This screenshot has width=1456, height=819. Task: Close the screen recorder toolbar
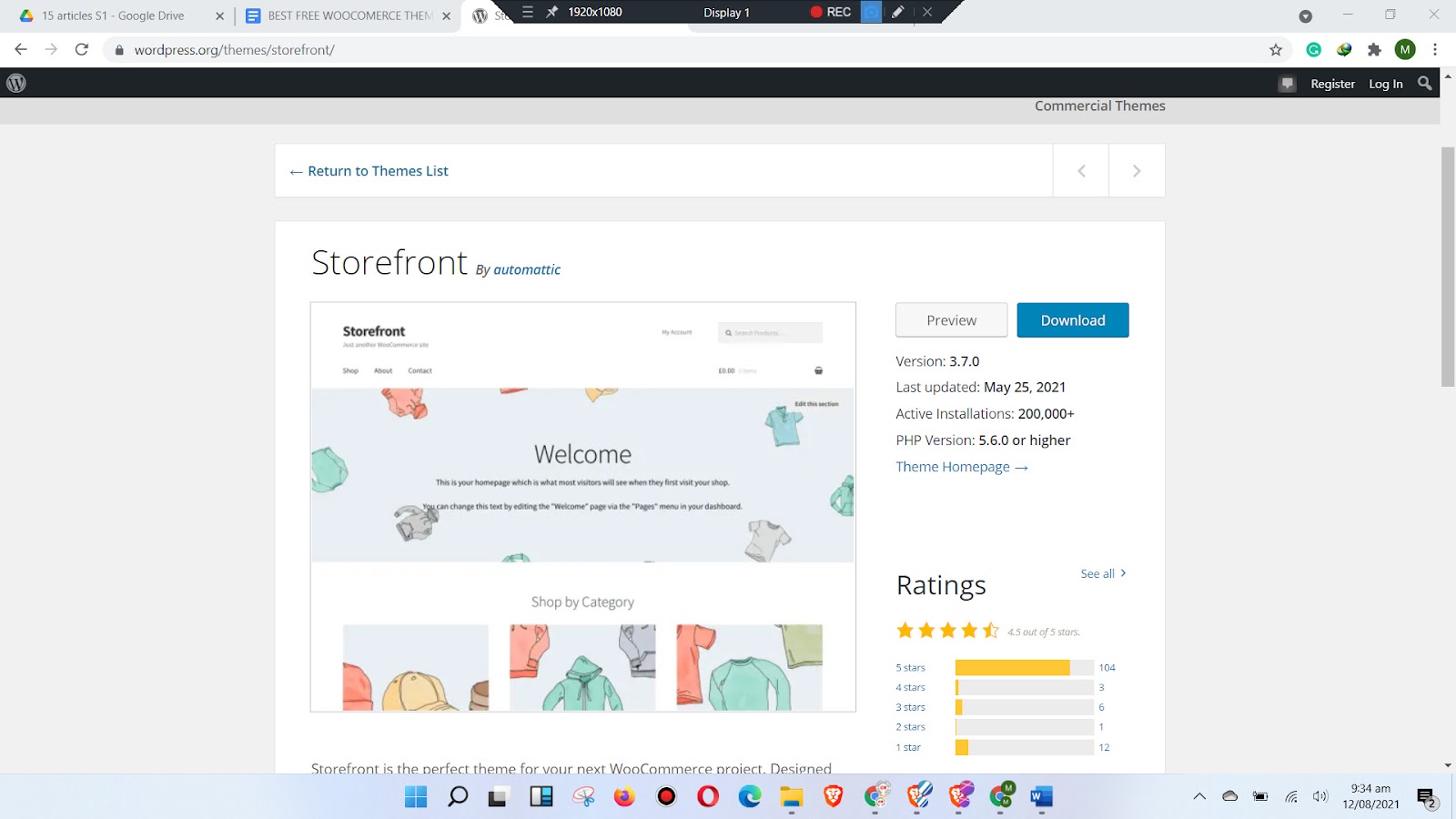tap(926, 12)
